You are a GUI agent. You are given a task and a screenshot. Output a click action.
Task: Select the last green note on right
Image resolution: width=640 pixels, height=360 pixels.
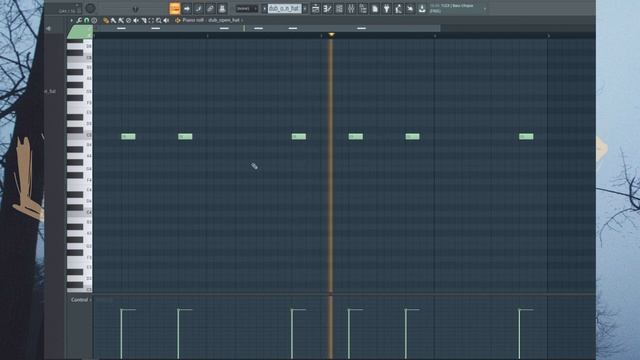point(526,136)
